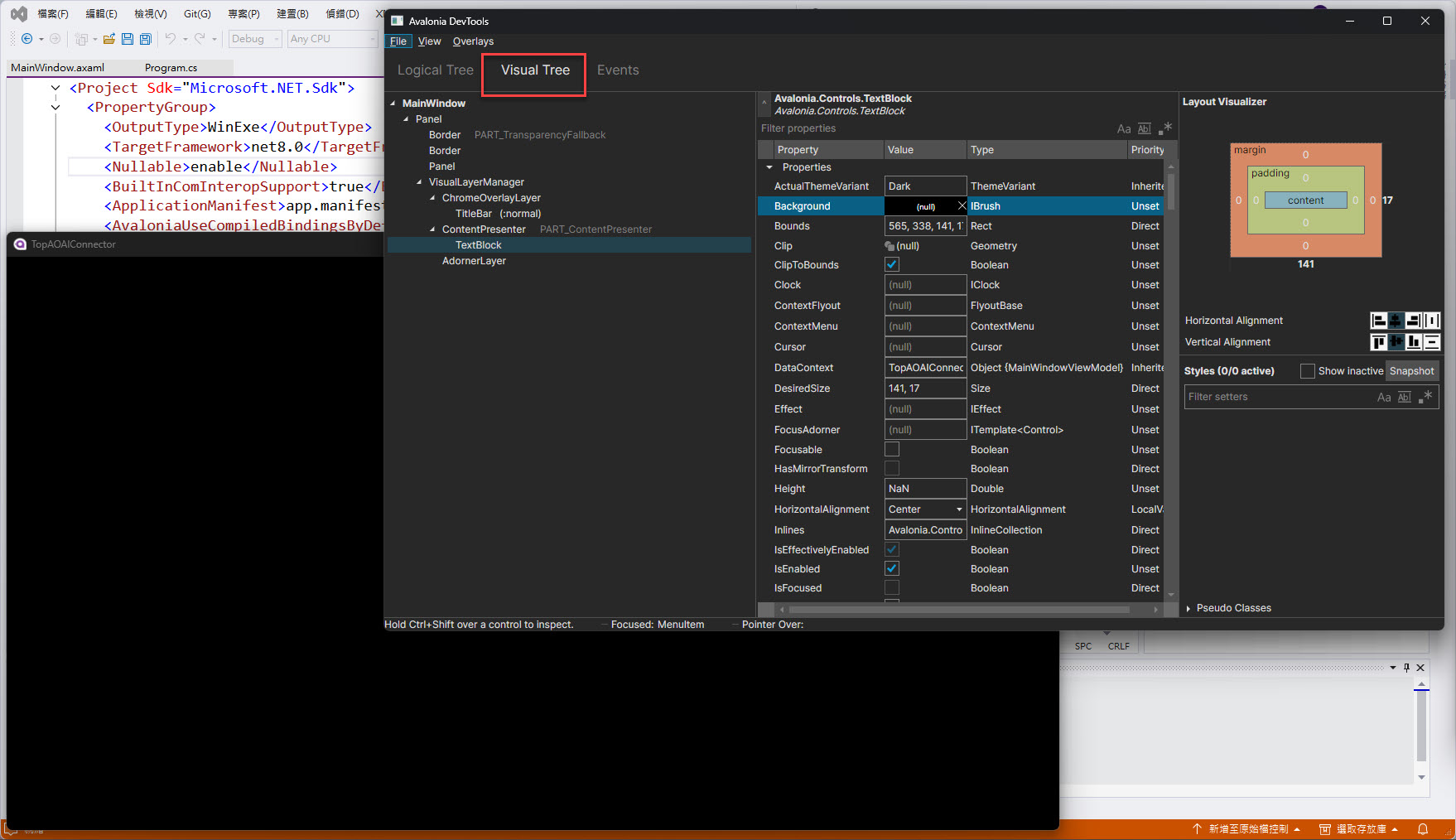Viewport: 1456px width, 840px height.
Task: Open DevTools View menu
Action: pyautogui.click(x=430, y=41)
